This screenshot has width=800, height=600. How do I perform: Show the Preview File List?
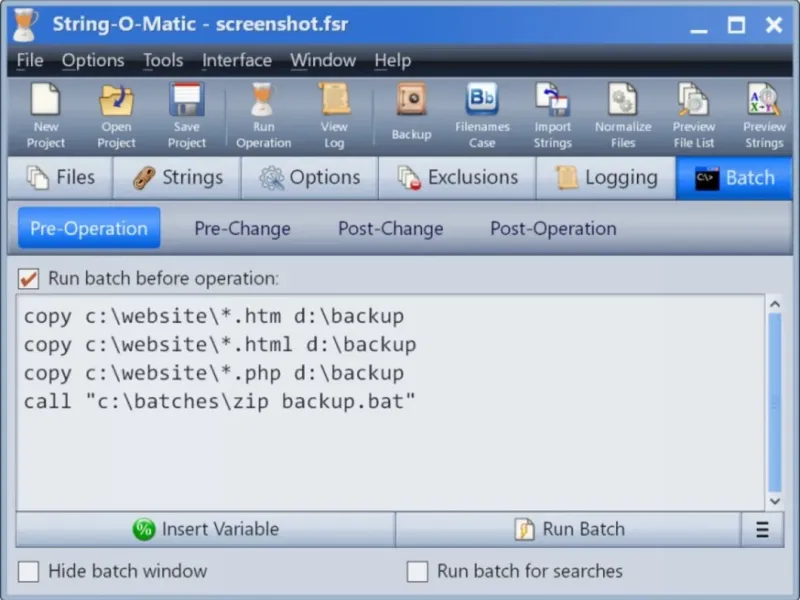point(694,117)
